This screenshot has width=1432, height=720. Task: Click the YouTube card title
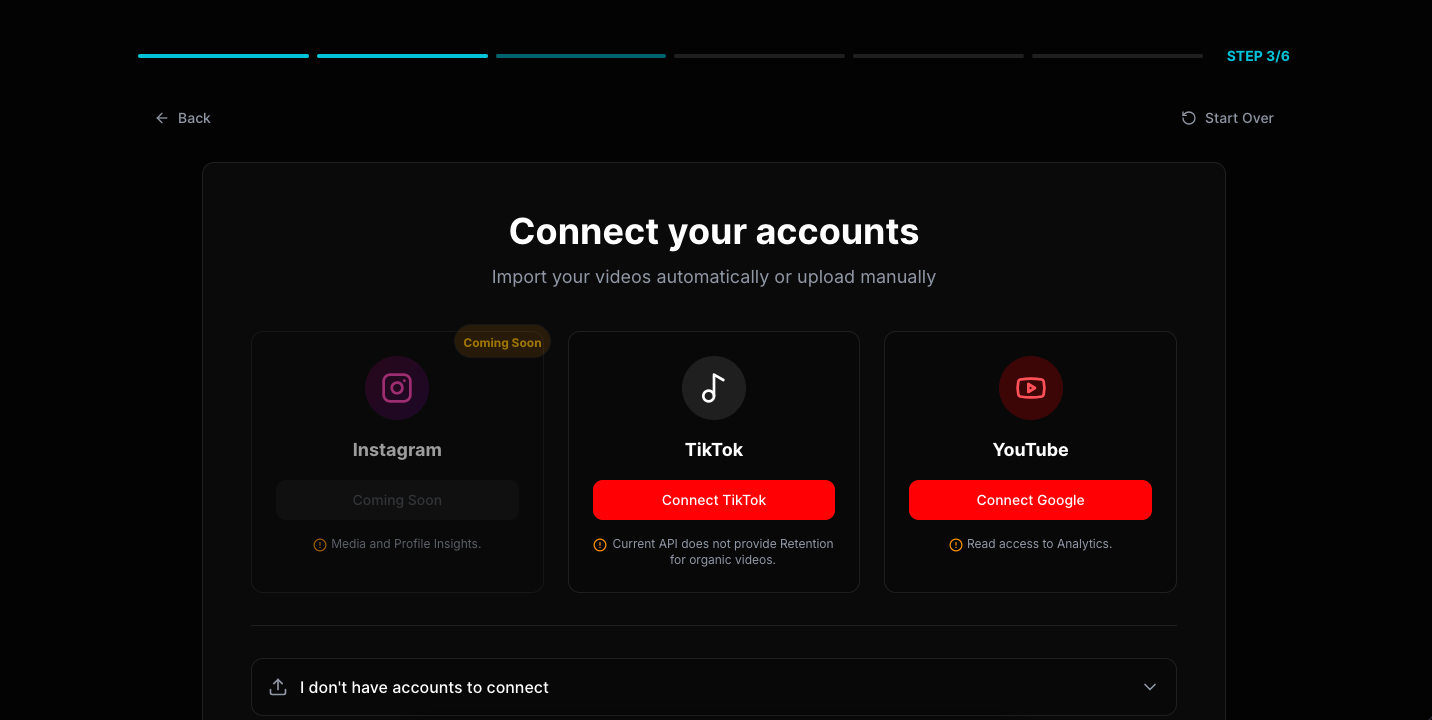click(1030, 450)
